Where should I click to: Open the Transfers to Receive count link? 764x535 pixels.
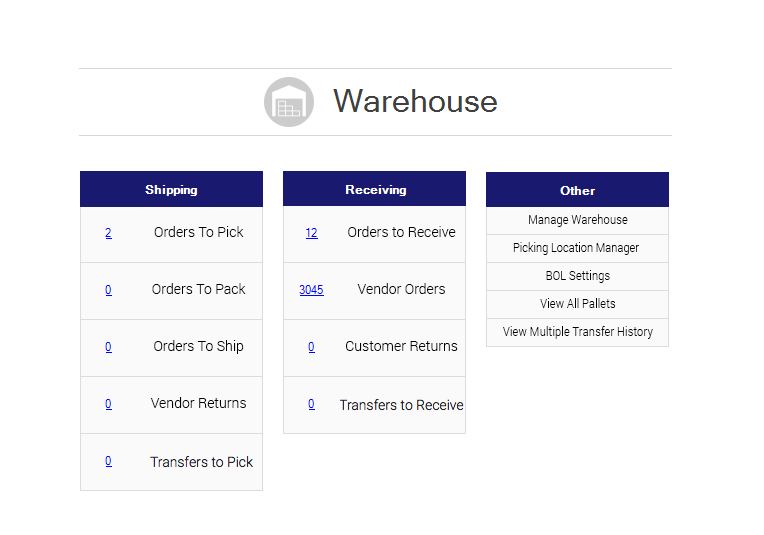point(311,404)
